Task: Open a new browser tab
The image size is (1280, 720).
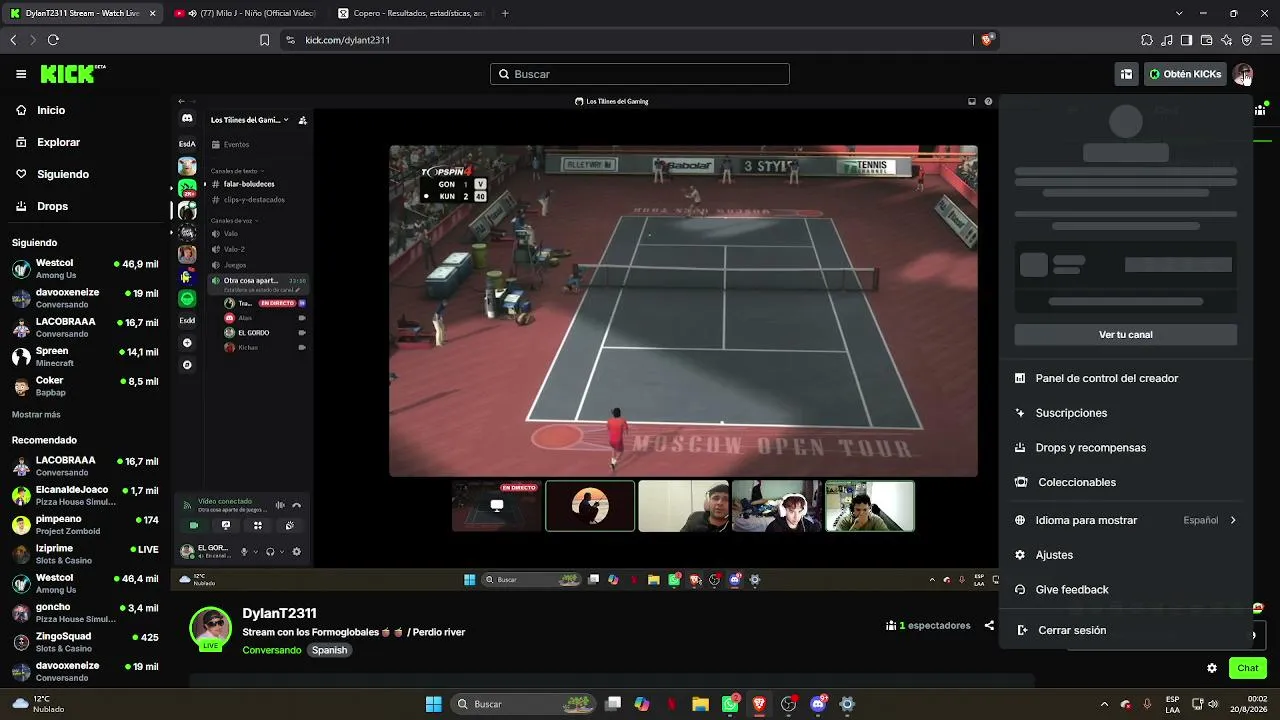Action: click(505, 13)
